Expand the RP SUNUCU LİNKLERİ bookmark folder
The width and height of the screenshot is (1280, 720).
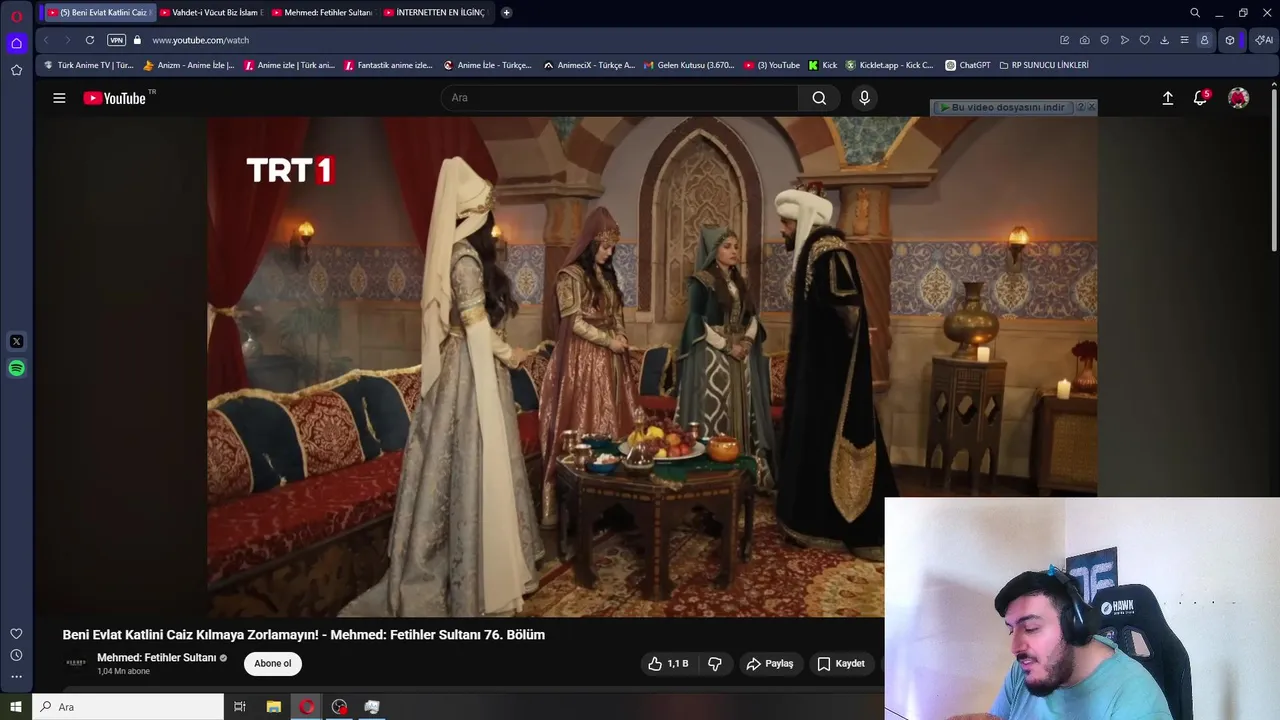pos(1044,65)
